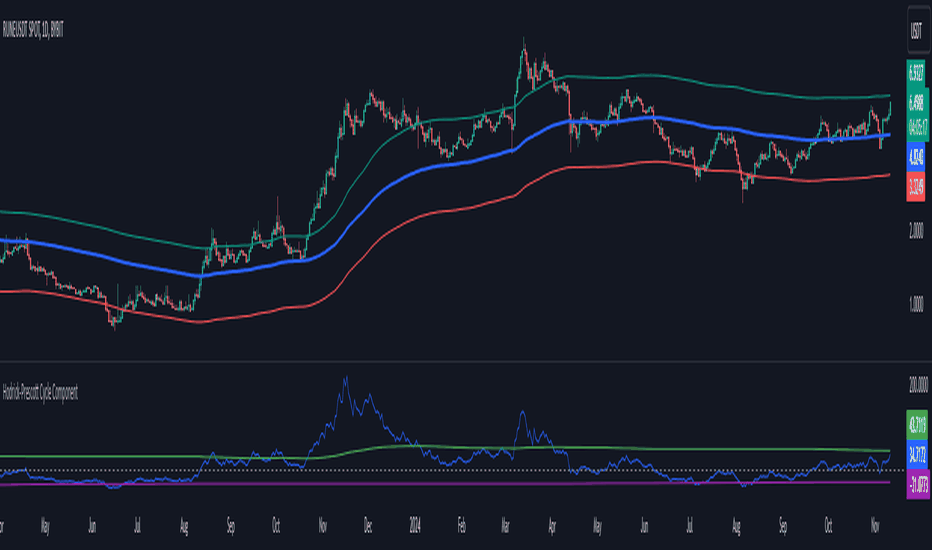Click the highest candle near March 2024
Viewport: 932px width, 550px height.
[x=524, y=56]
